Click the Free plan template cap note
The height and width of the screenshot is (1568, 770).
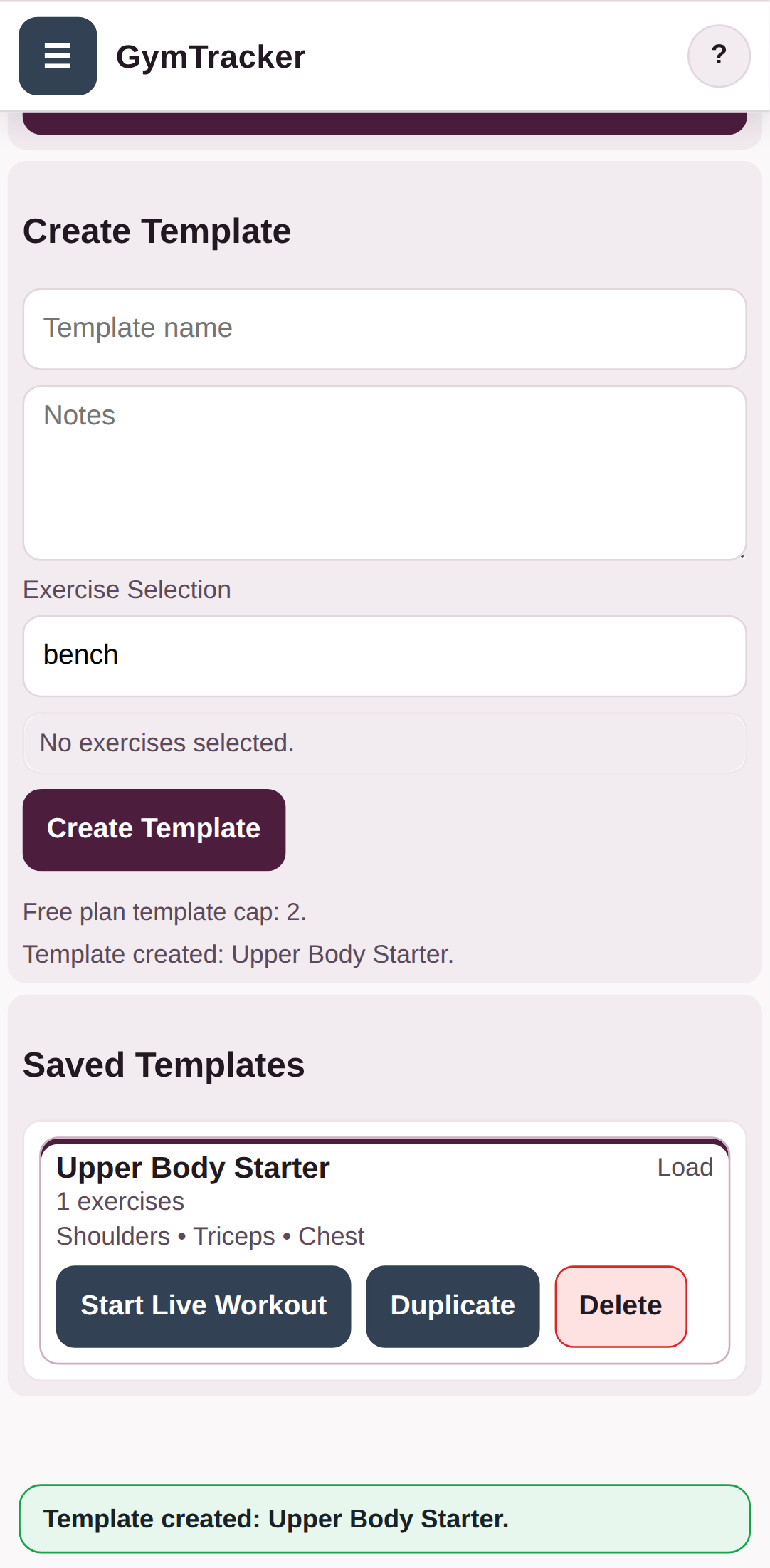pos(164,912)
